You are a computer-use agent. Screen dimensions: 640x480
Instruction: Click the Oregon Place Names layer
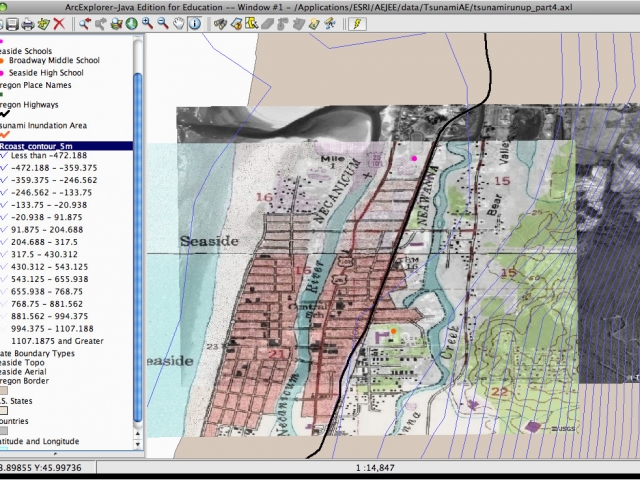[x=36, y=85]
